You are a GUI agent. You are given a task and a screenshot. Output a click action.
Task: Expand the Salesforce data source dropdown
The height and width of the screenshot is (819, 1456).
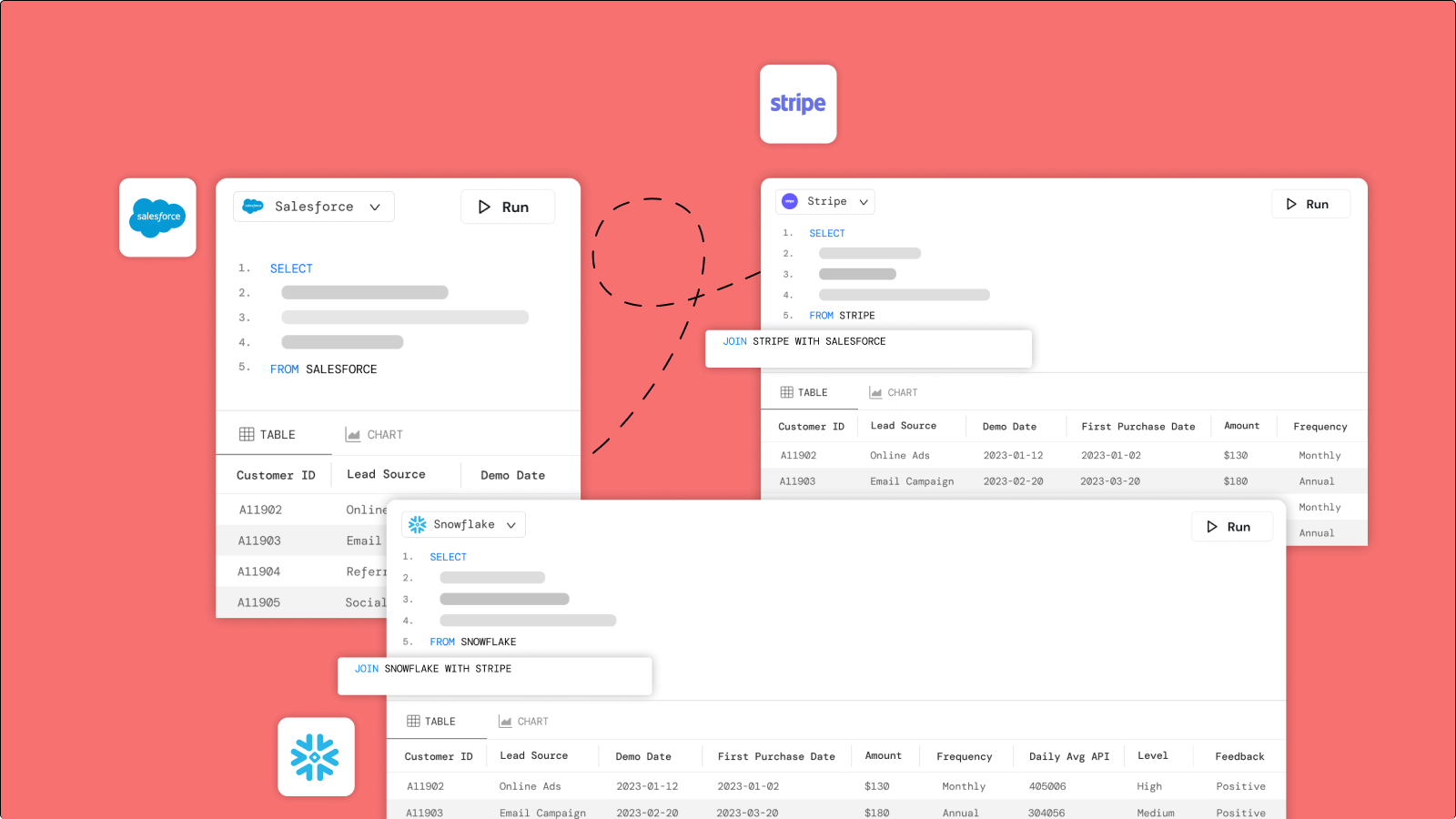(375, 207)
